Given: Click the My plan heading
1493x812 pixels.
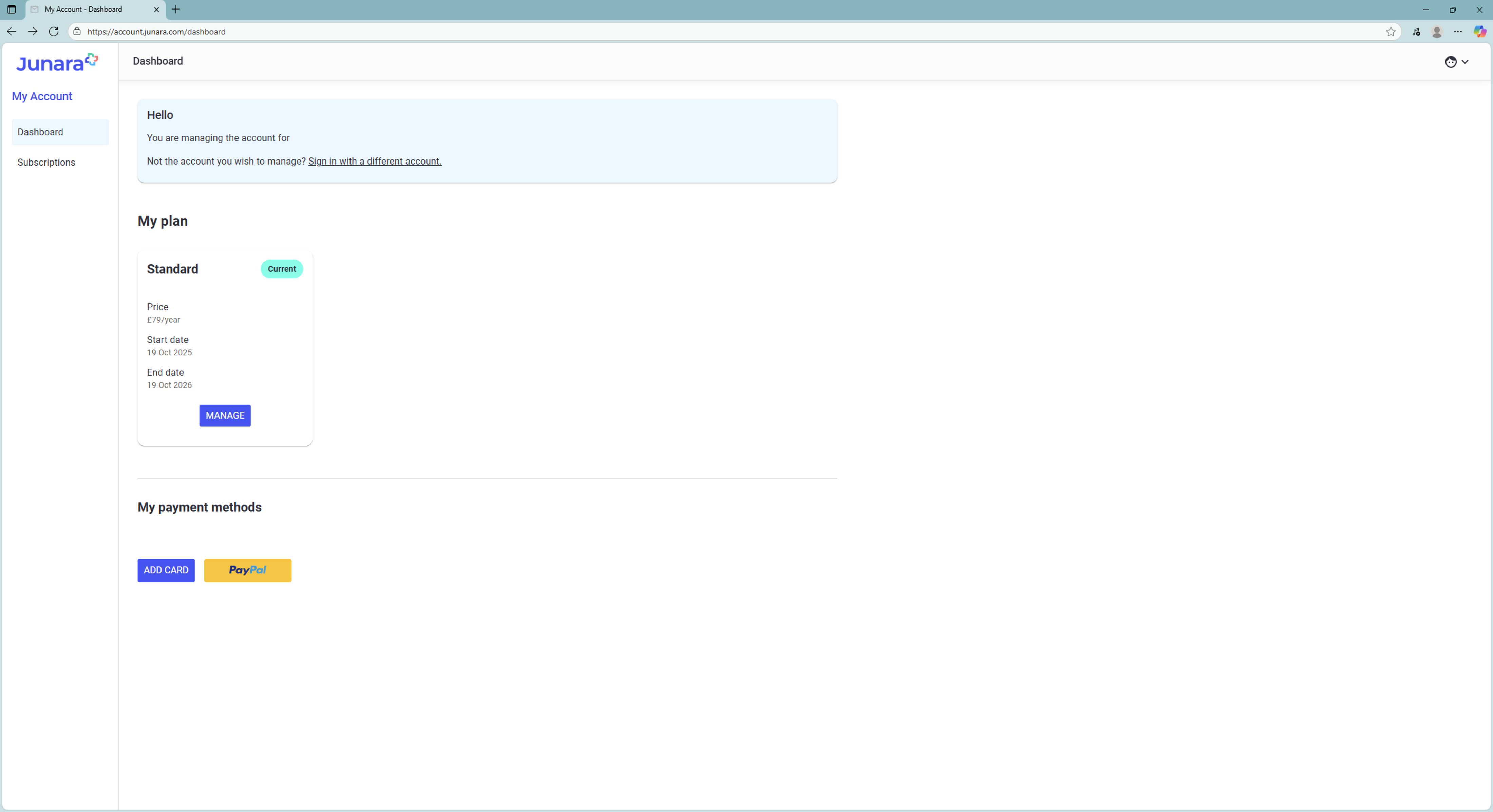Looking at the screenshot, I should pyautogui.click(x=162, y=221).
